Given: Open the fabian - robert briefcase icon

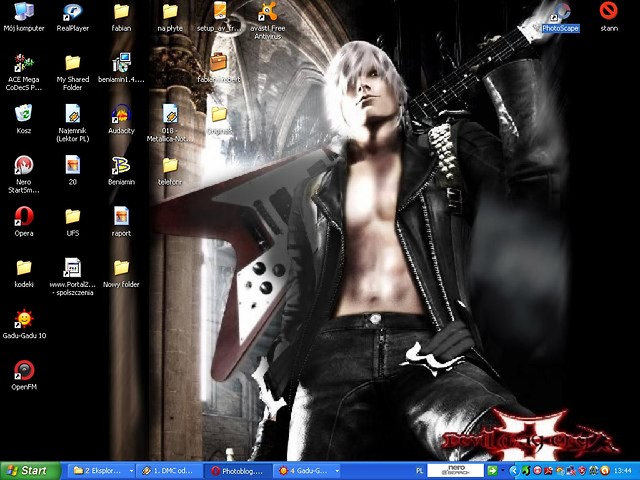Looking at the screenshot, I should tap(219, 68).
